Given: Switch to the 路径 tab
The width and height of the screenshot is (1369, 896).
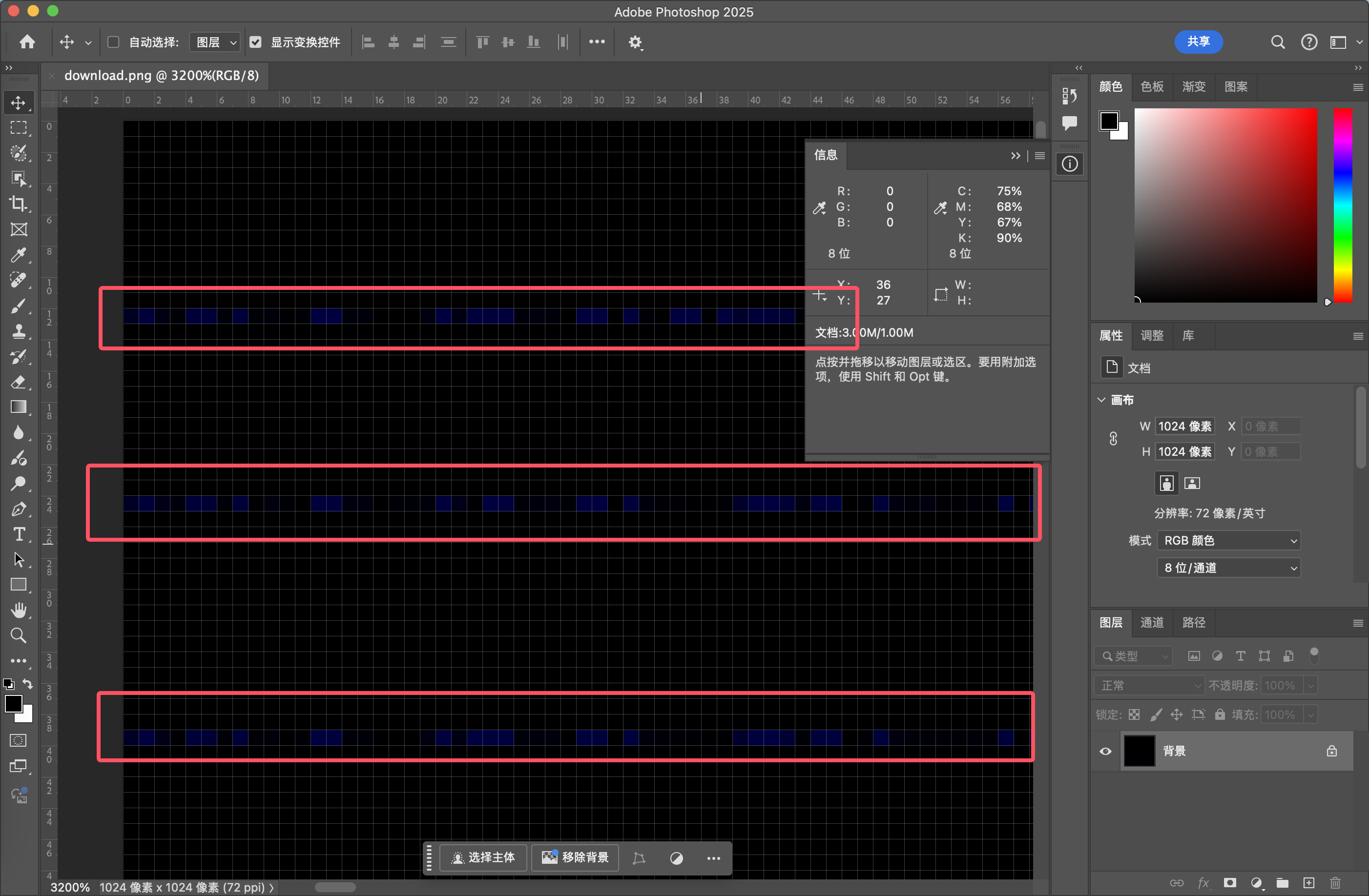Looking at the screenshot, I should [1194, 623].
